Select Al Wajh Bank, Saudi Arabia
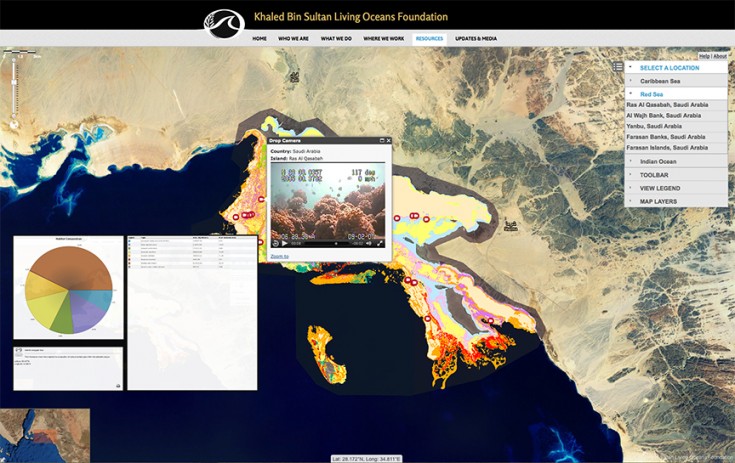The height and width of the screenshot is (463, 735). tap(664, 115)
